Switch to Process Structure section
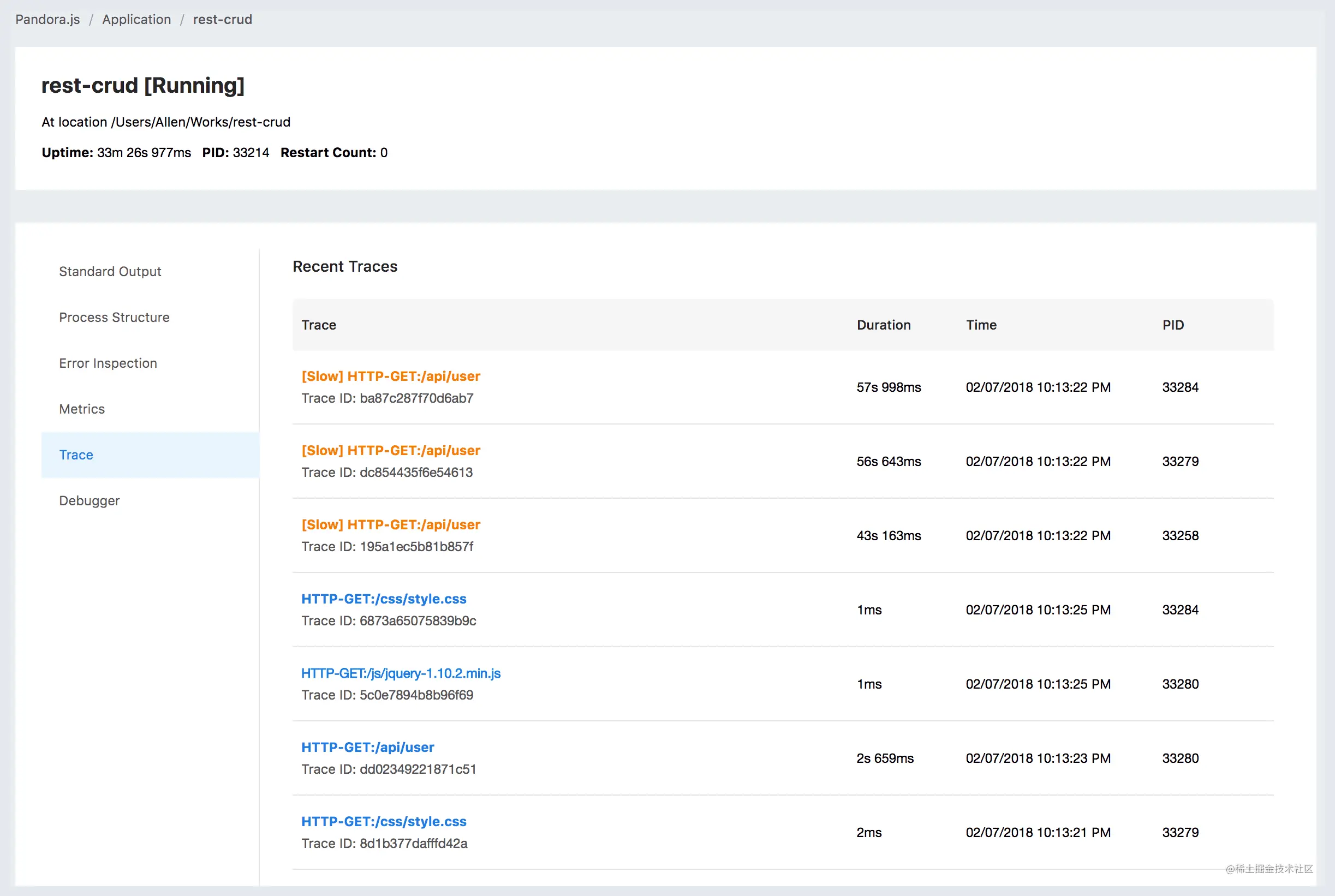Viewport: 1335px width, 896px height. 114,317
